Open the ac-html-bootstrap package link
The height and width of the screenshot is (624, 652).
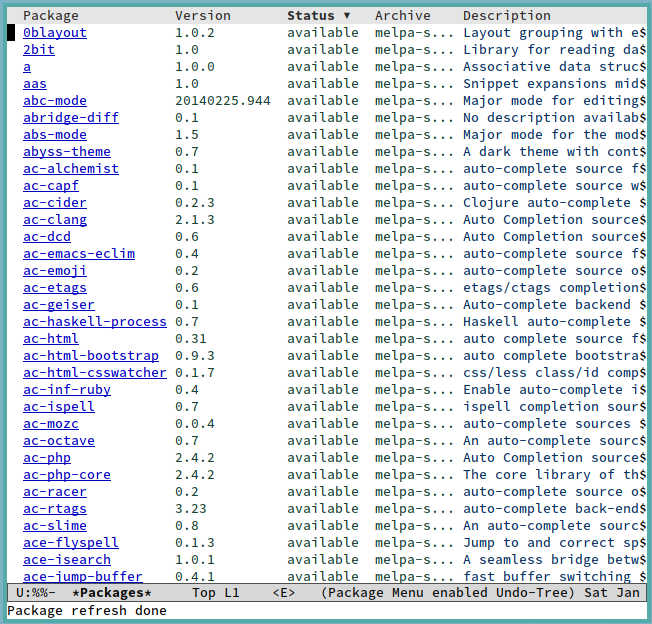click(x=91, y=355)
